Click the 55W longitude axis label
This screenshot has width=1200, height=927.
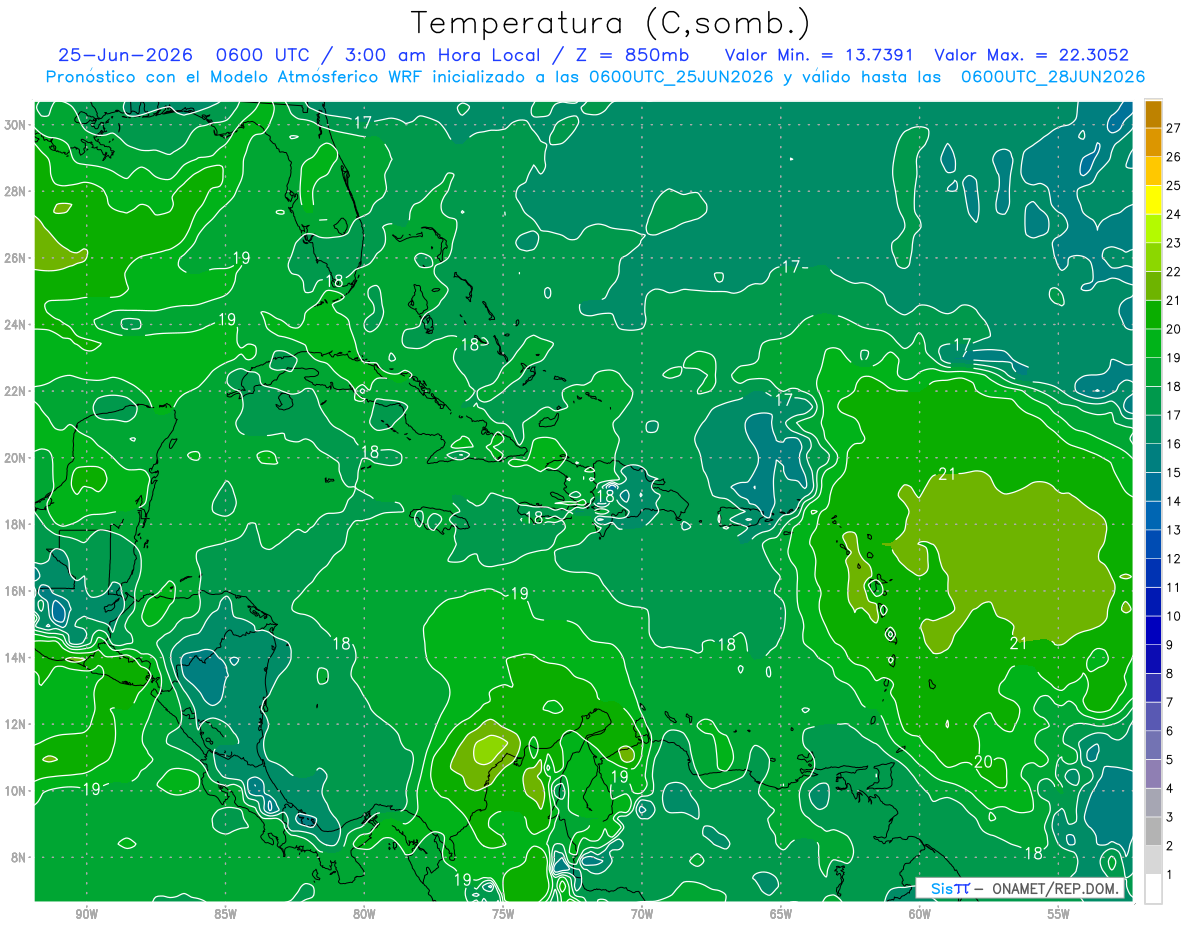1059,914
